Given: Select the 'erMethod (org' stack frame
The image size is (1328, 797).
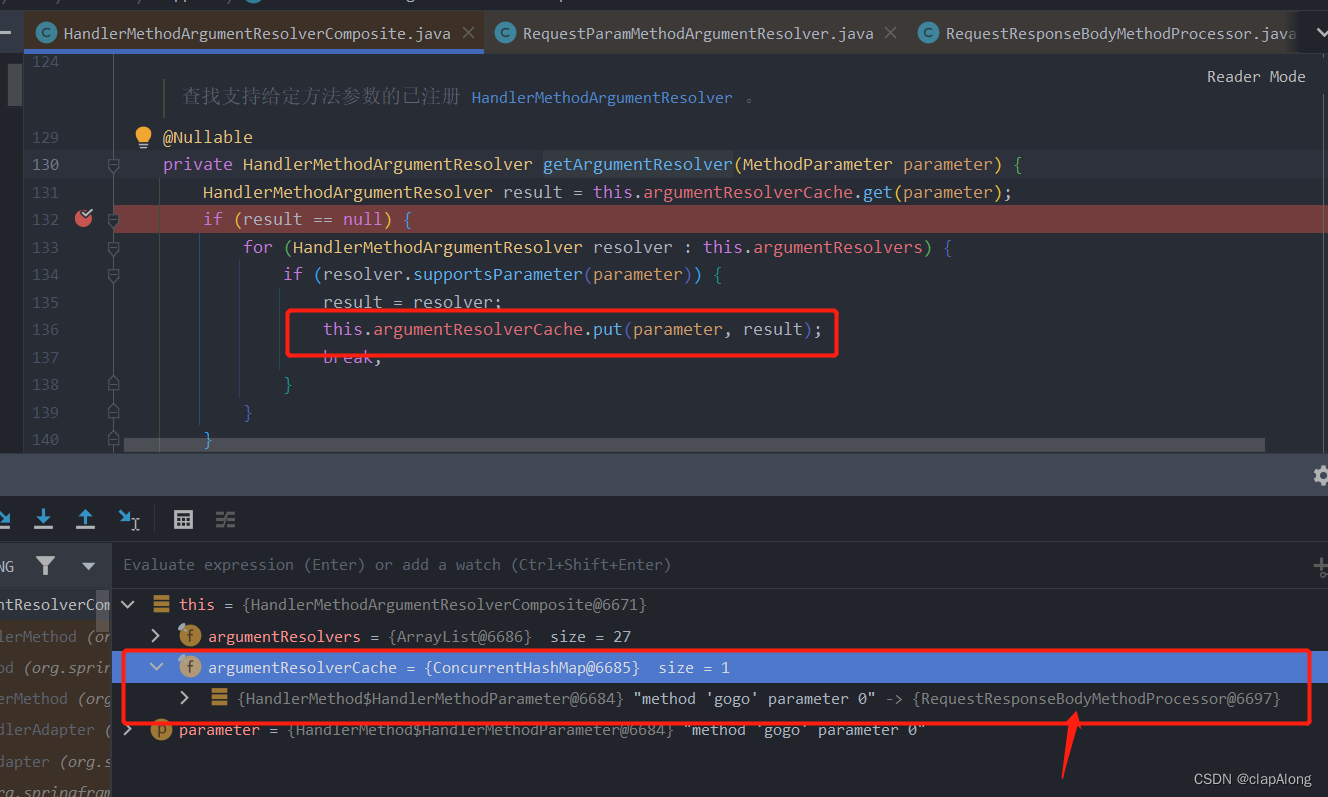Looking at the screenshot, I should pos(55,698).
